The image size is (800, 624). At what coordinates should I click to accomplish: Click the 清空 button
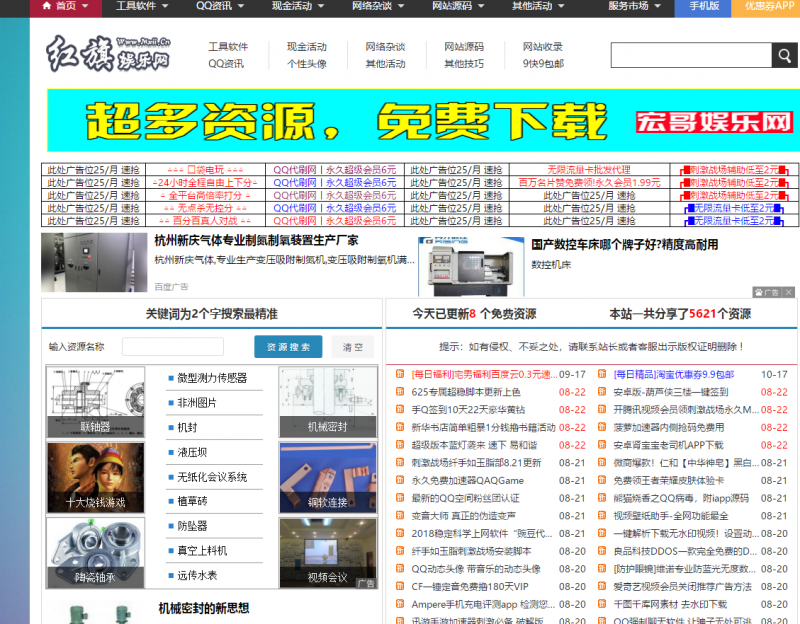pos(353,347)
